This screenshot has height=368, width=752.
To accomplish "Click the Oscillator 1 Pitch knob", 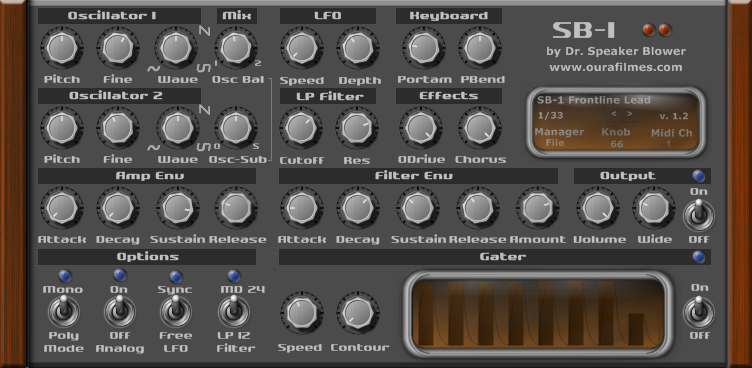I will [x=62, y=48].
